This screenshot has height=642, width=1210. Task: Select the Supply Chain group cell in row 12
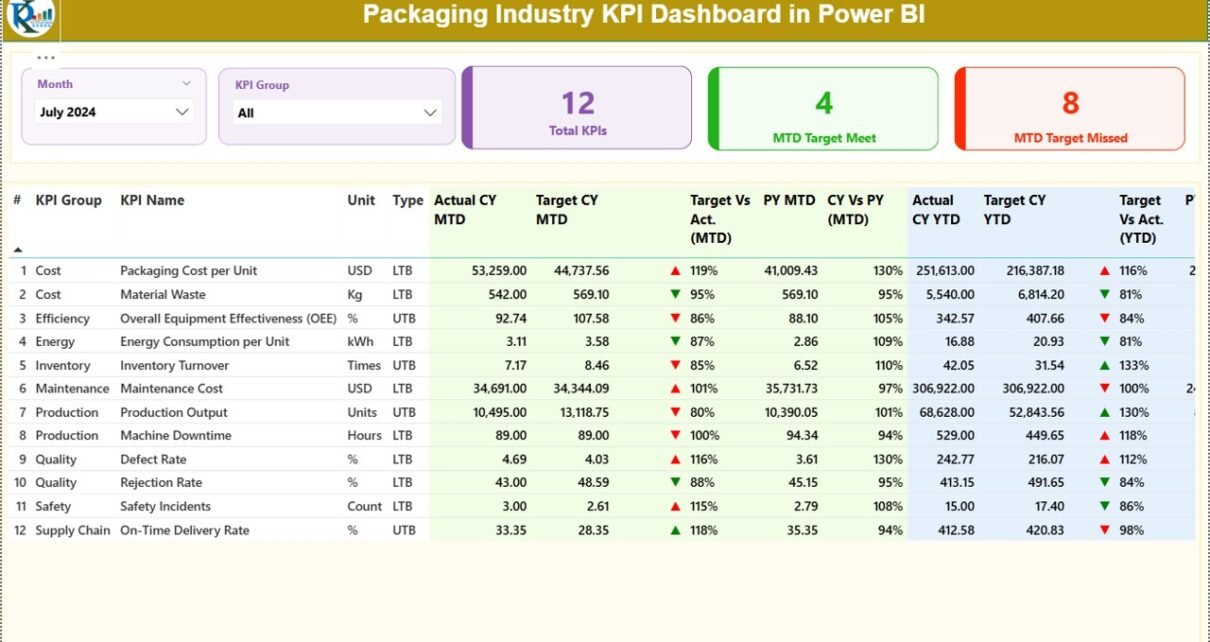point(72,531)
